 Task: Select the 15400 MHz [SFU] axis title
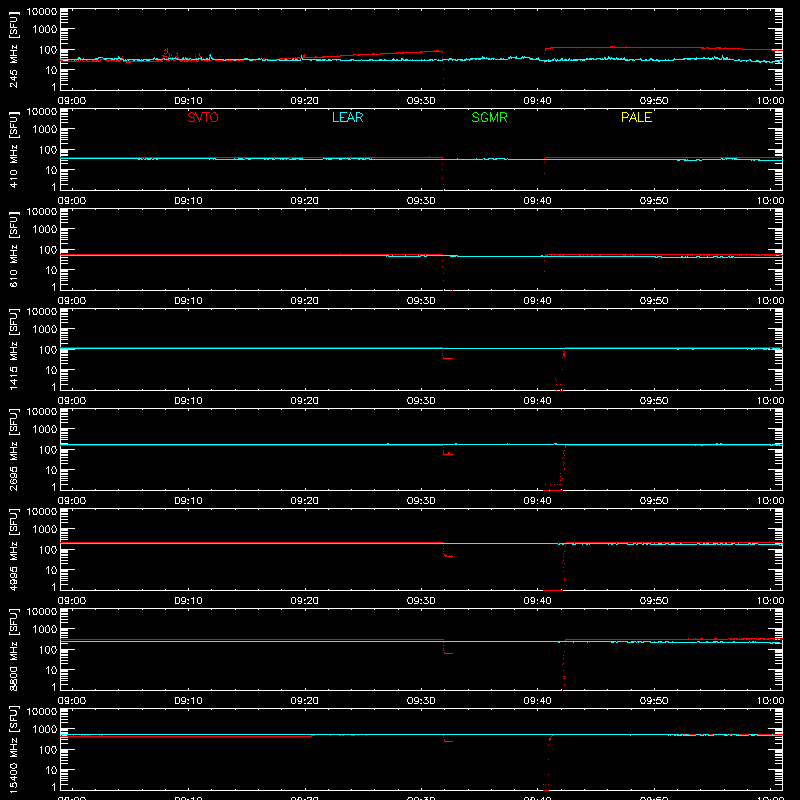[x=13, y=749]
